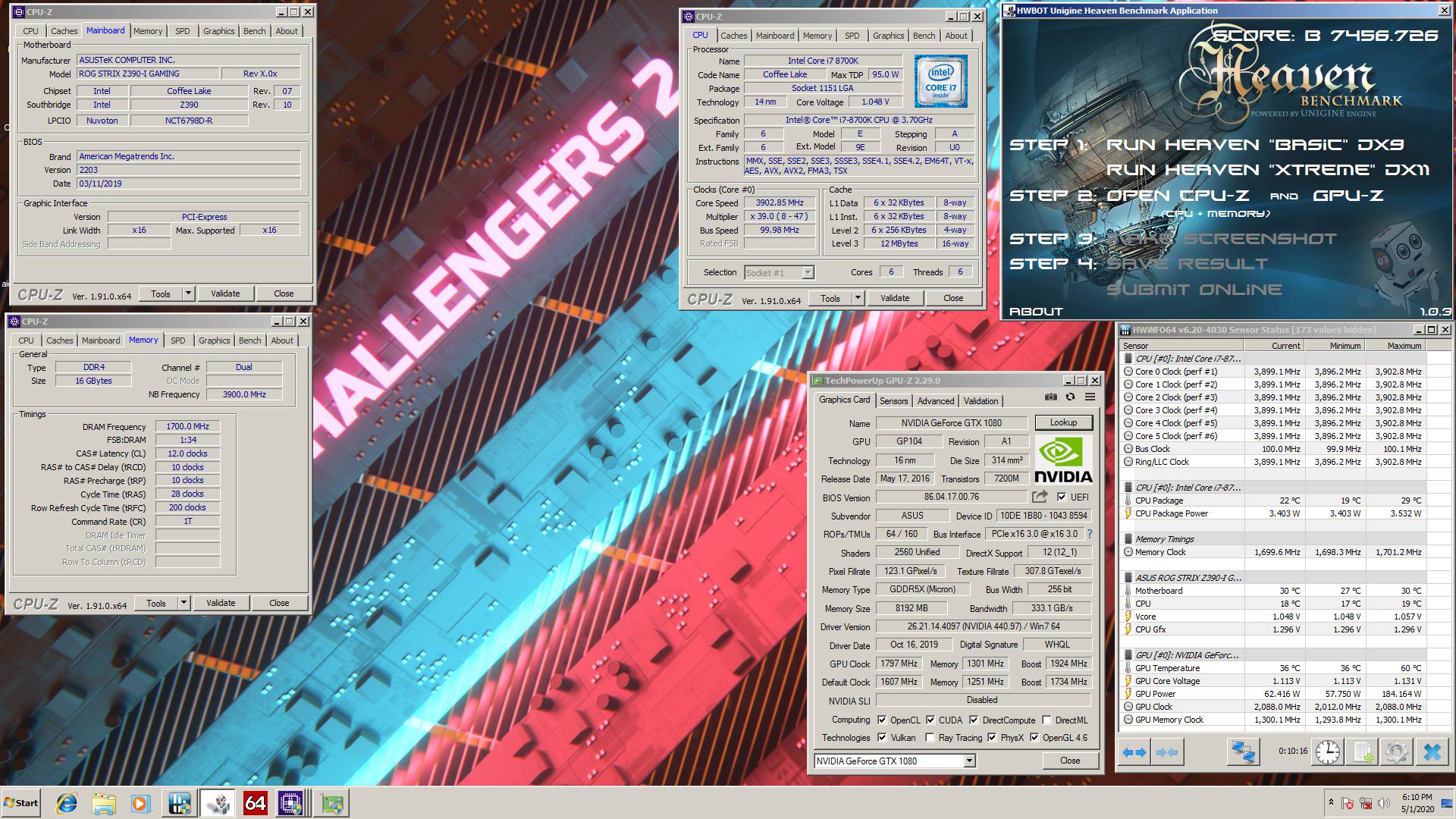
Task: Click the network disconnected tray icon
Action: (1366, 803)
